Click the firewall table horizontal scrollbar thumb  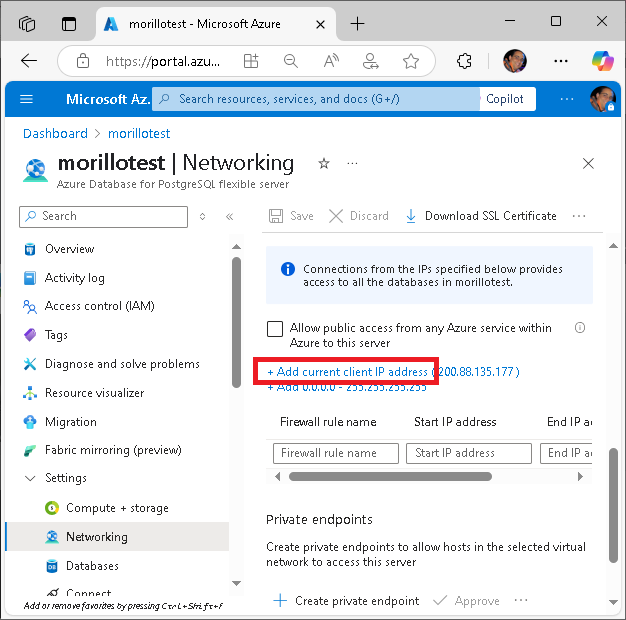(x=390, y=476)
